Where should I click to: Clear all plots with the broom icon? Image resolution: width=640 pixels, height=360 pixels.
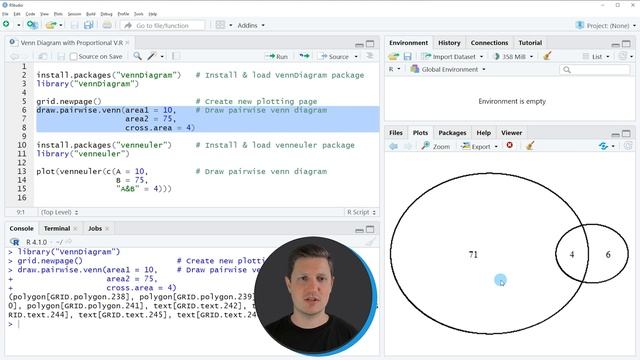coord(530,146)
